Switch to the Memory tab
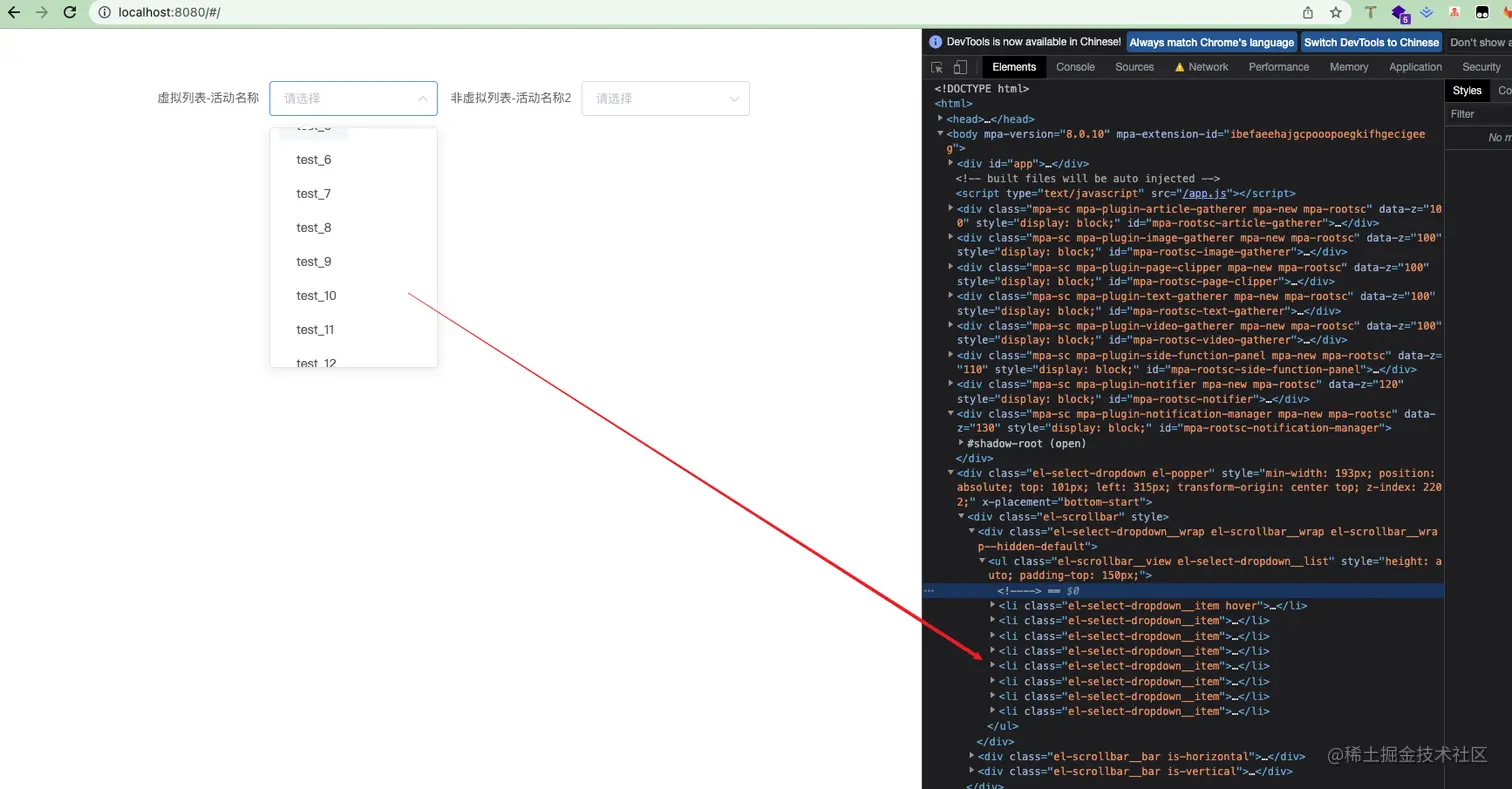 pos(1349,67)
